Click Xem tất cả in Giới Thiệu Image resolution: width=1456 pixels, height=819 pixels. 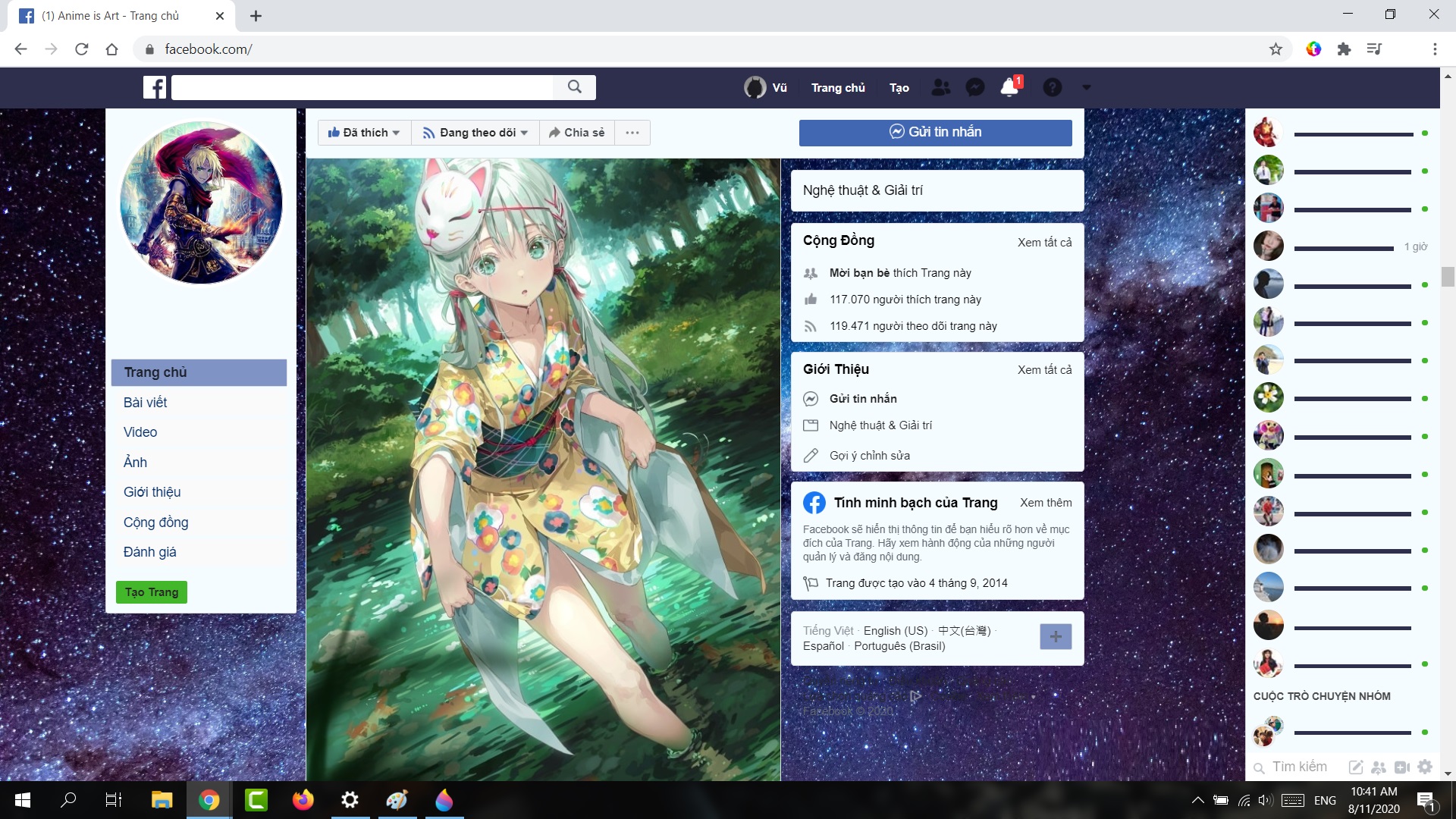(1044, 370)
